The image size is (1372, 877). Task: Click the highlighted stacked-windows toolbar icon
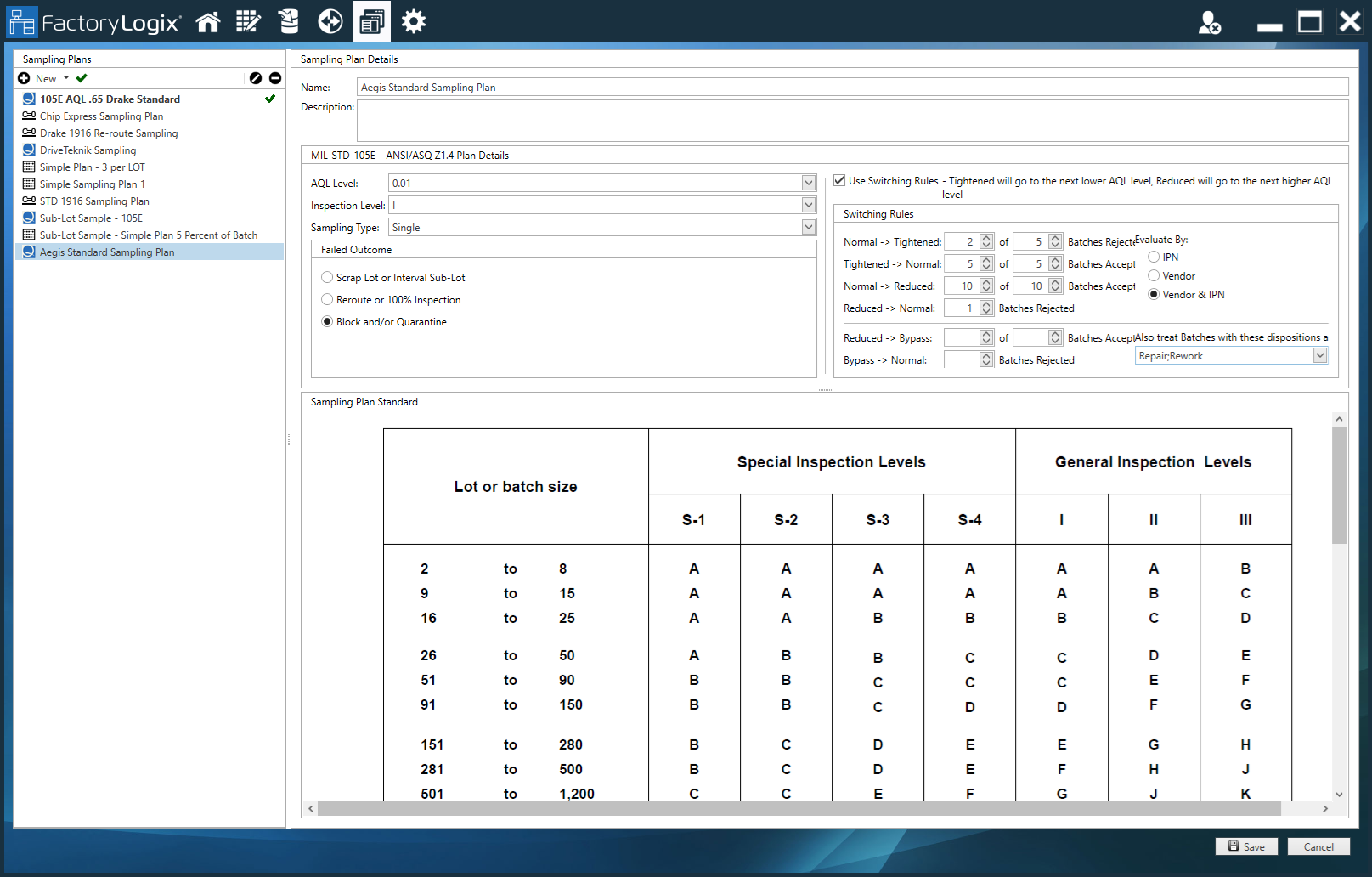point(371,21)
